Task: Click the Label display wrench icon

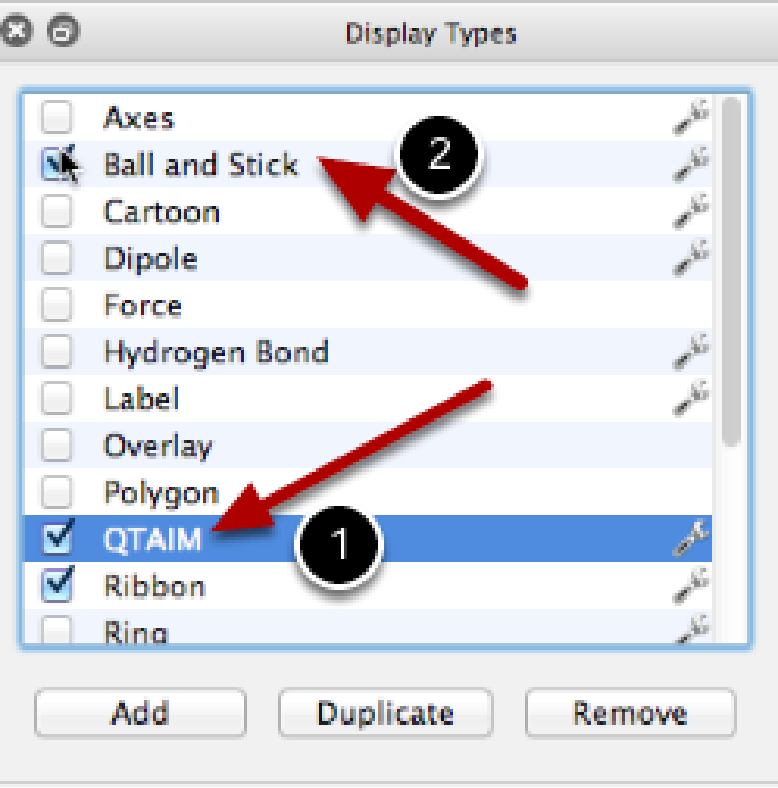Action: click(x=691, y=399)
